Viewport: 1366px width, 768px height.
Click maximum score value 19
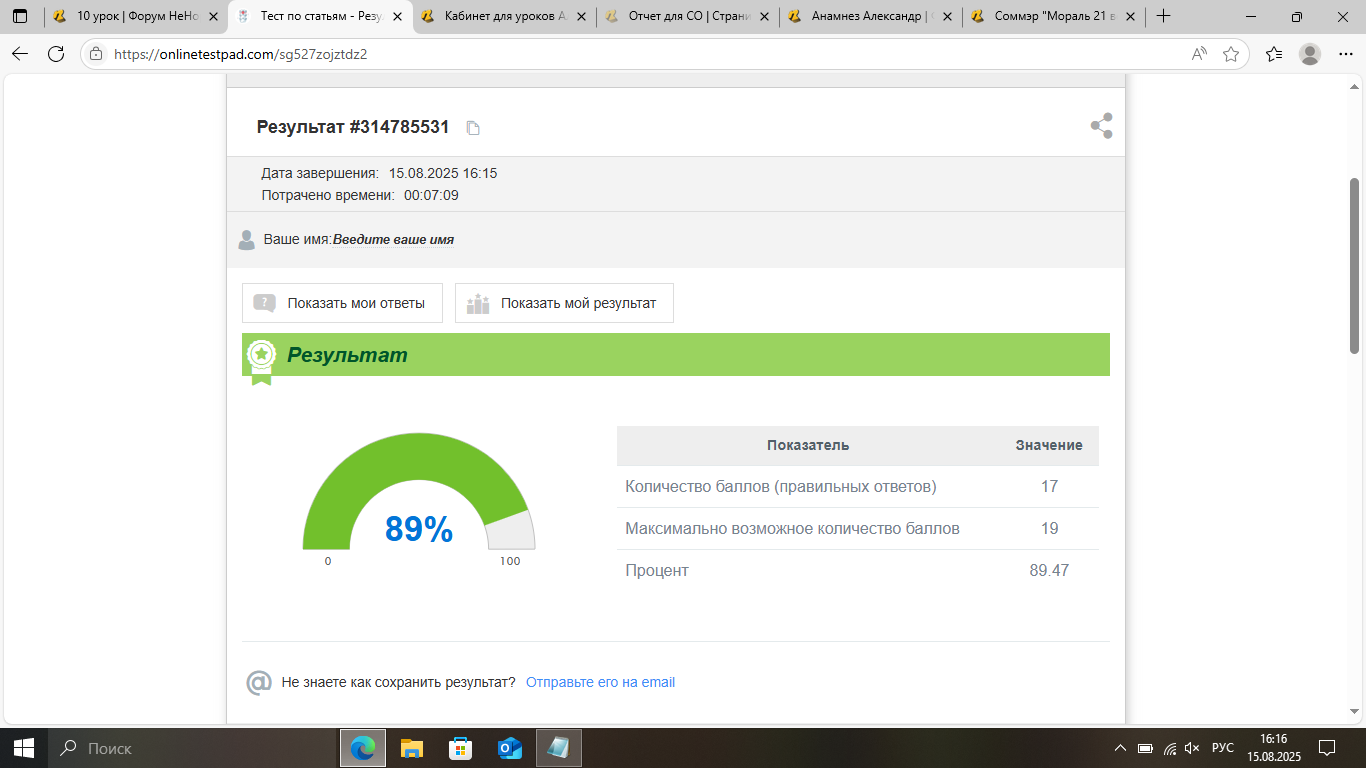[1049, 529]
